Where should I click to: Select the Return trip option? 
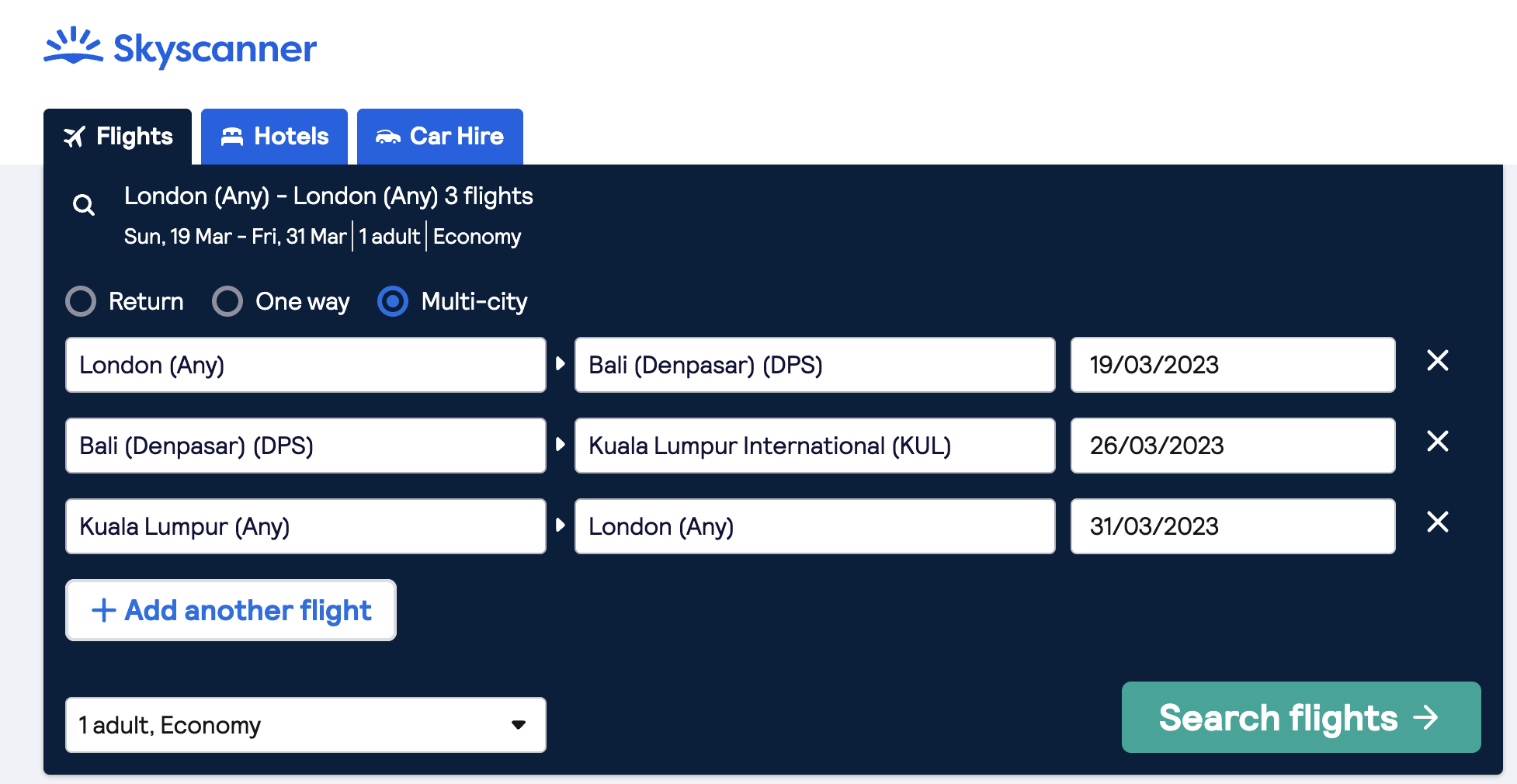coord(82,301)
